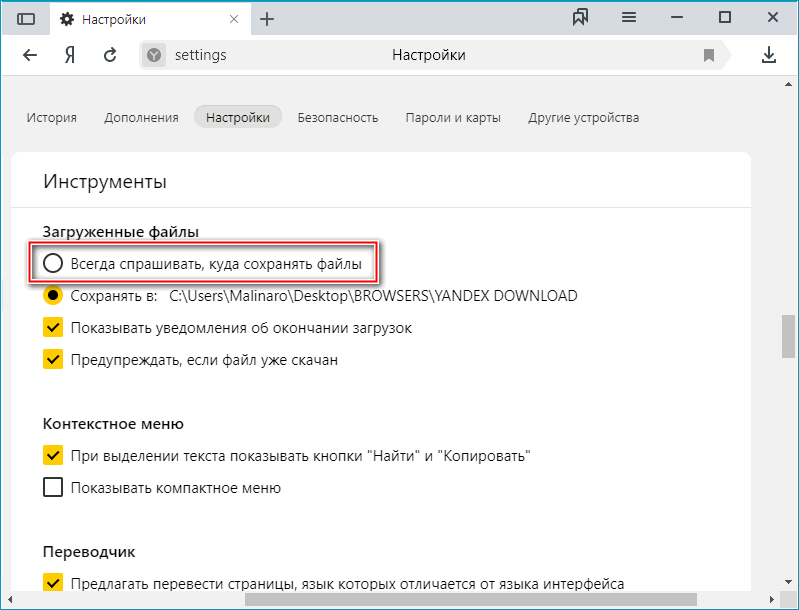Click the site info icon in the address bar
Screen dimensions: 799x610
click(154, 55)
